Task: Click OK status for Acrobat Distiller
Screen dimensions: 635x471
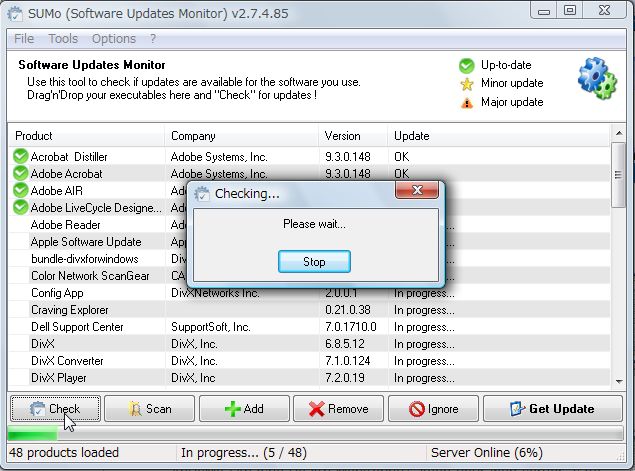Action: coord(401,157)
